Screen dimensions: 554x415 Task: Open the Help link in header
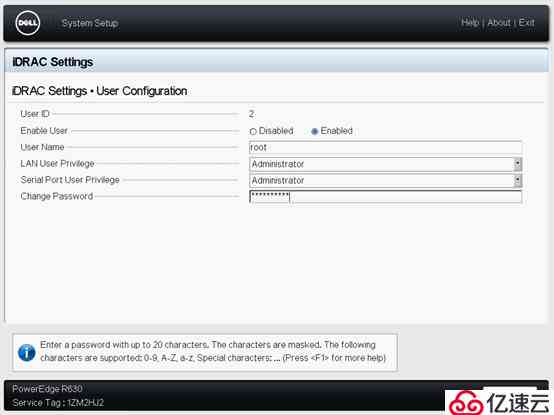coord(470,23)
